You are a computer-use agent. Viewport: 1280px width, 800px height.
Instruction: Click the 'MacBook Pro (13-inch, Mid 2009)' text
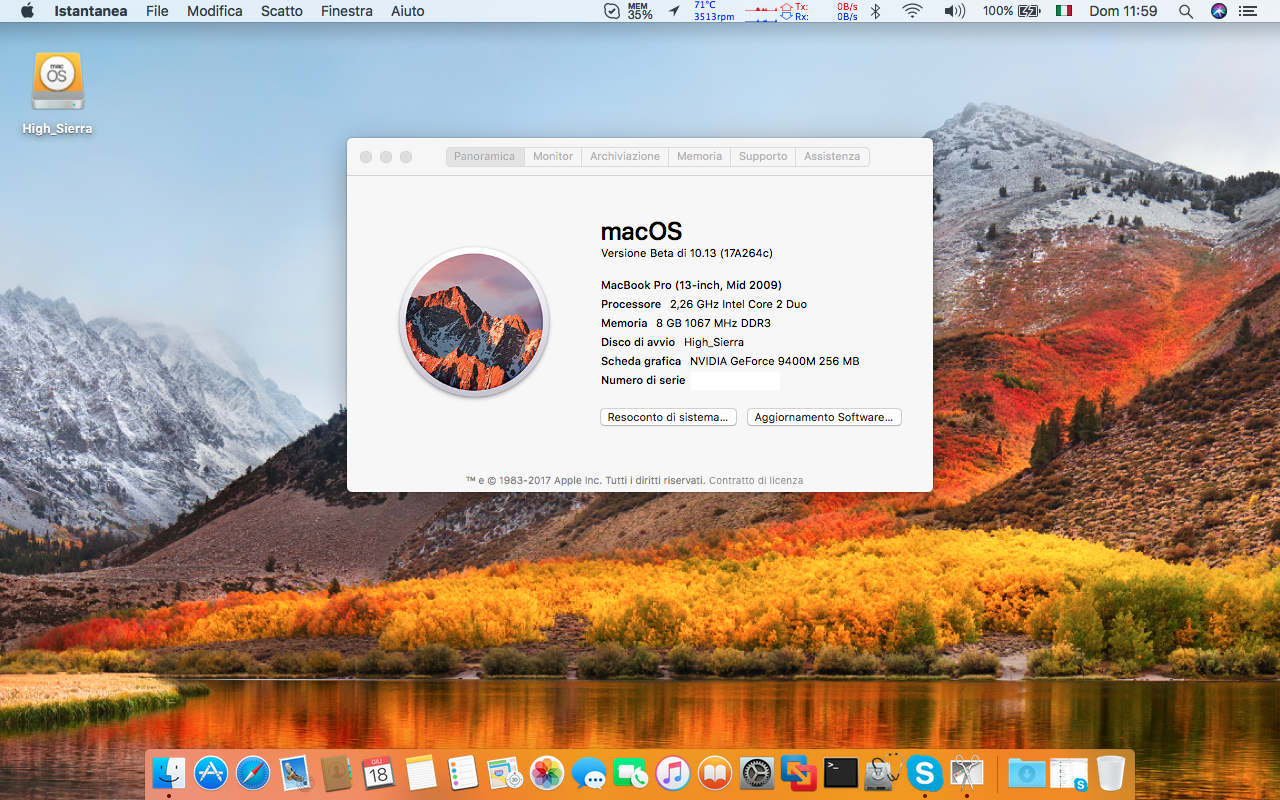(691, 285)
